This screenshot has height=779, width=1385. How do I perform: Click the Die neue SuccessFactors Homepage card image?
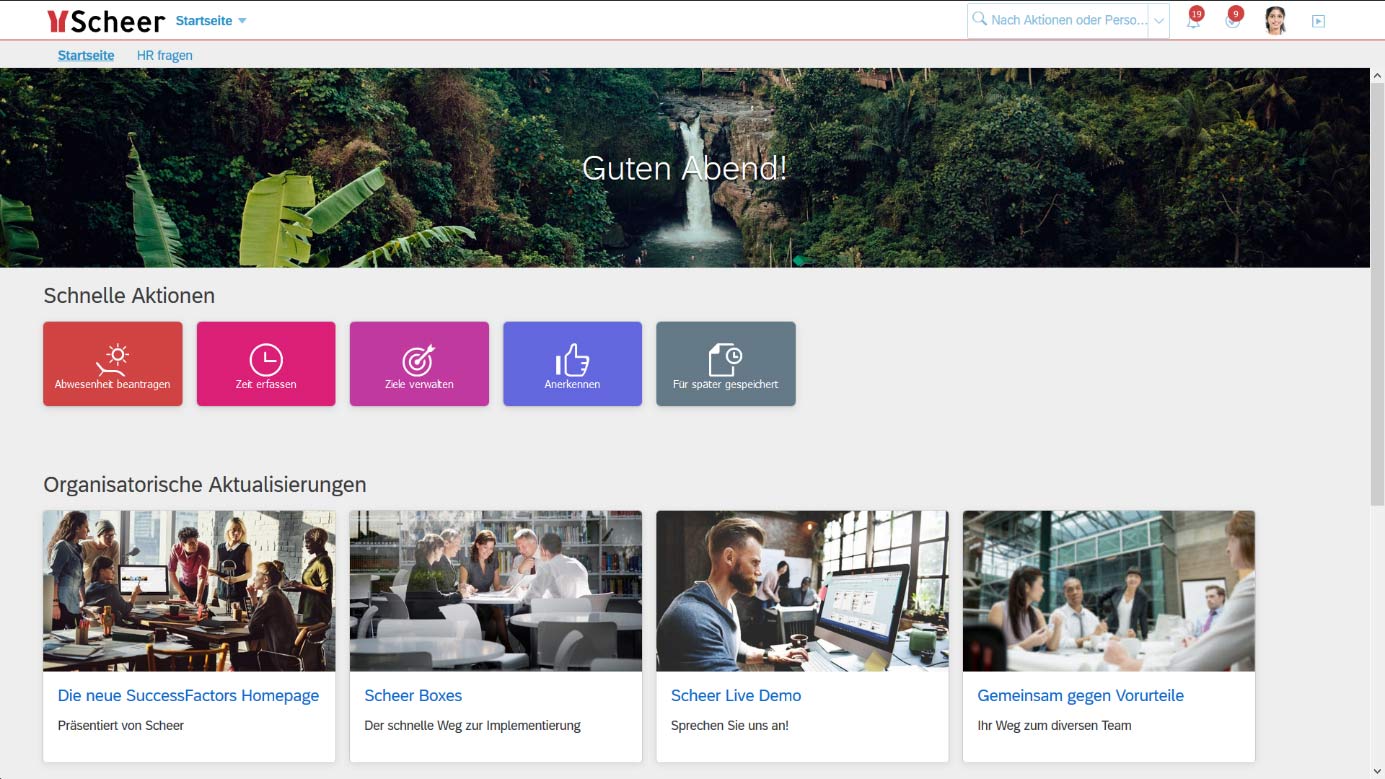189,591
